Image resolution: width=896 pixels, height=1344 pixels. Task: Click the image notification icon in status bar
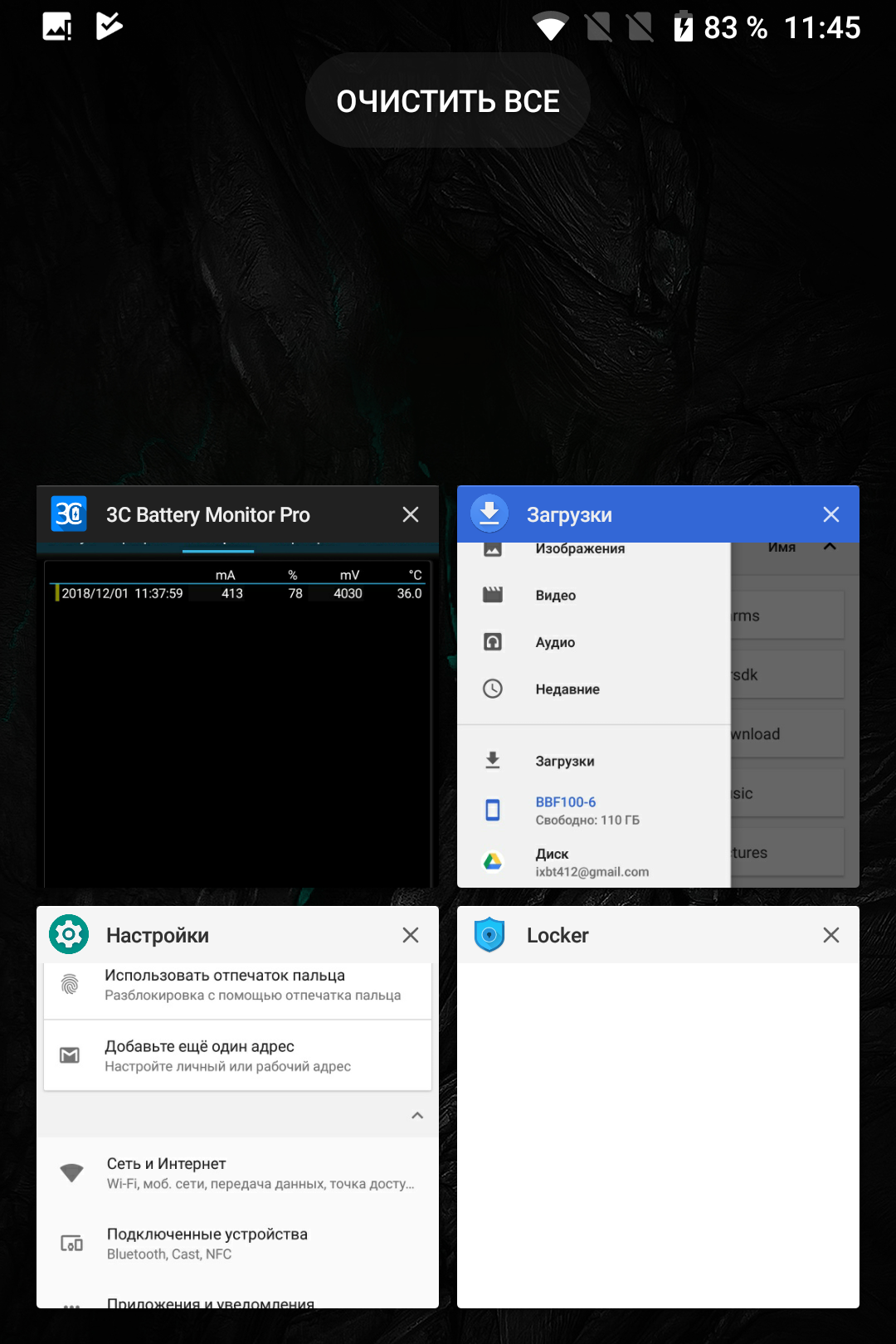click(x=57, y=27)
